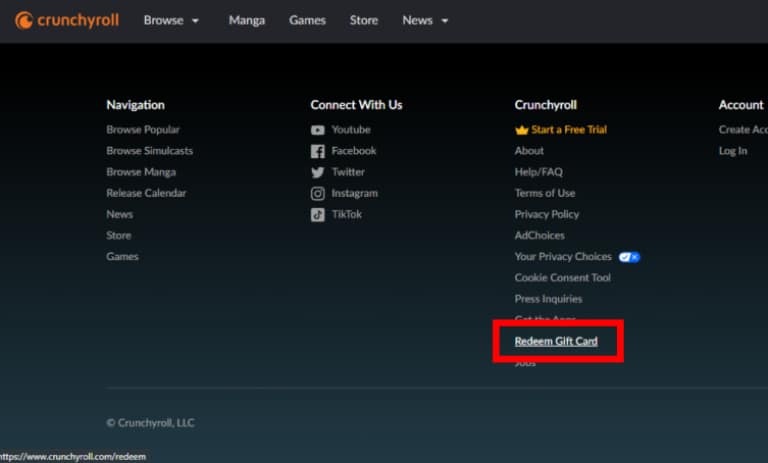Viewport: 768px width, 463px height.
Task: Click the Youtube icon in Connect With Us
Action: click(x=317, y=130)
